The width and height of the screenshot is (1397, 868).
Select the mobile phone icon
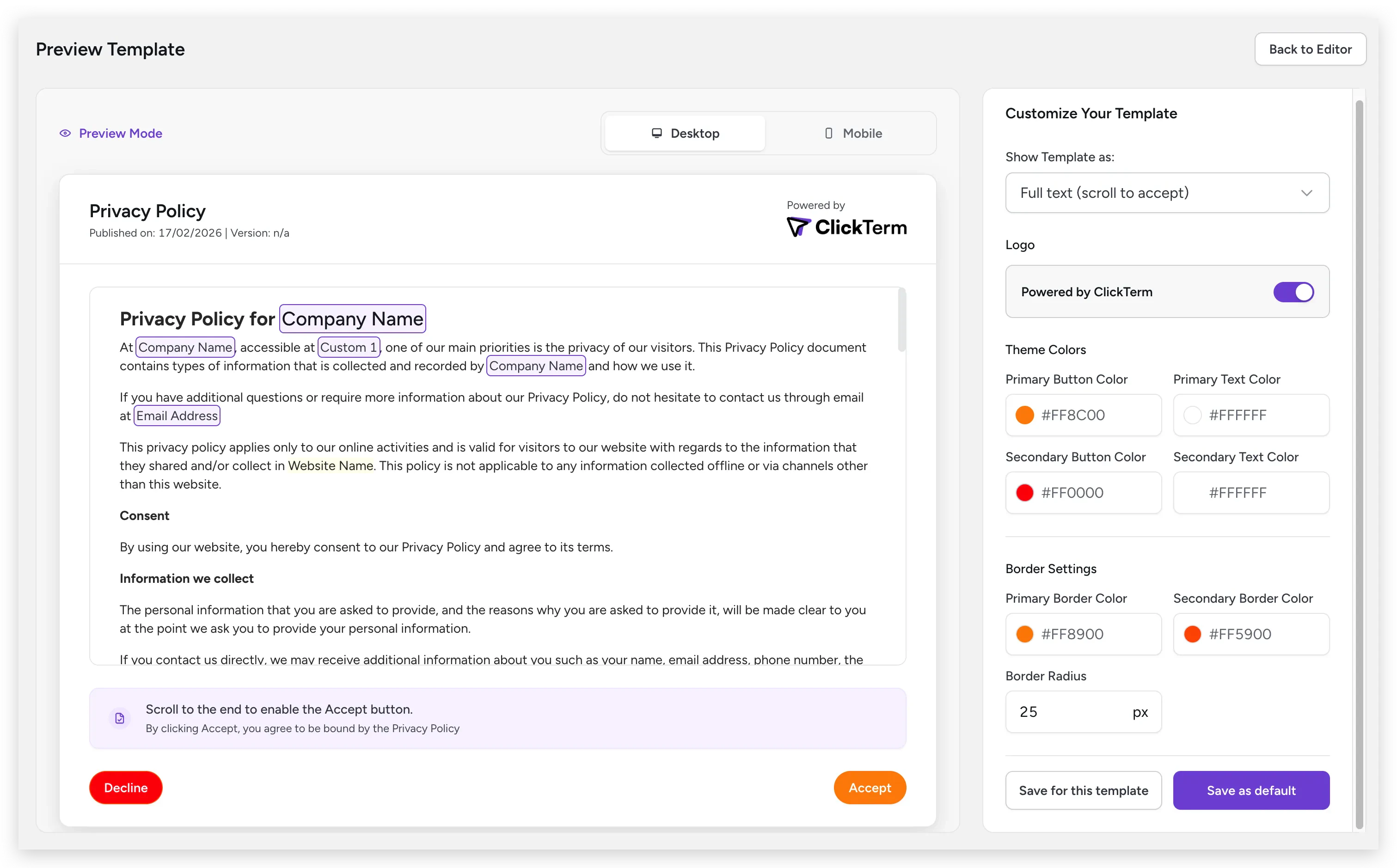tap(829, 133)
